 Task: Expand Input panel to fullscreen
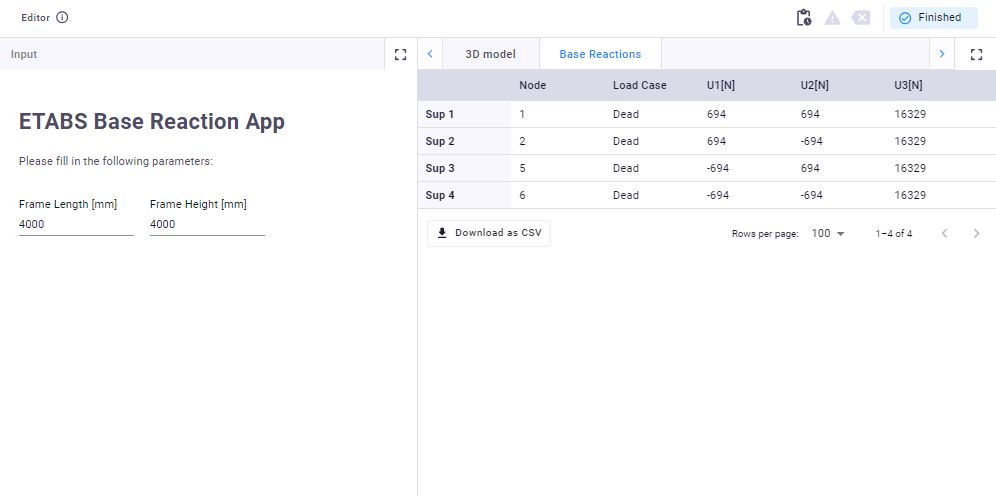[x=400, y=54]
